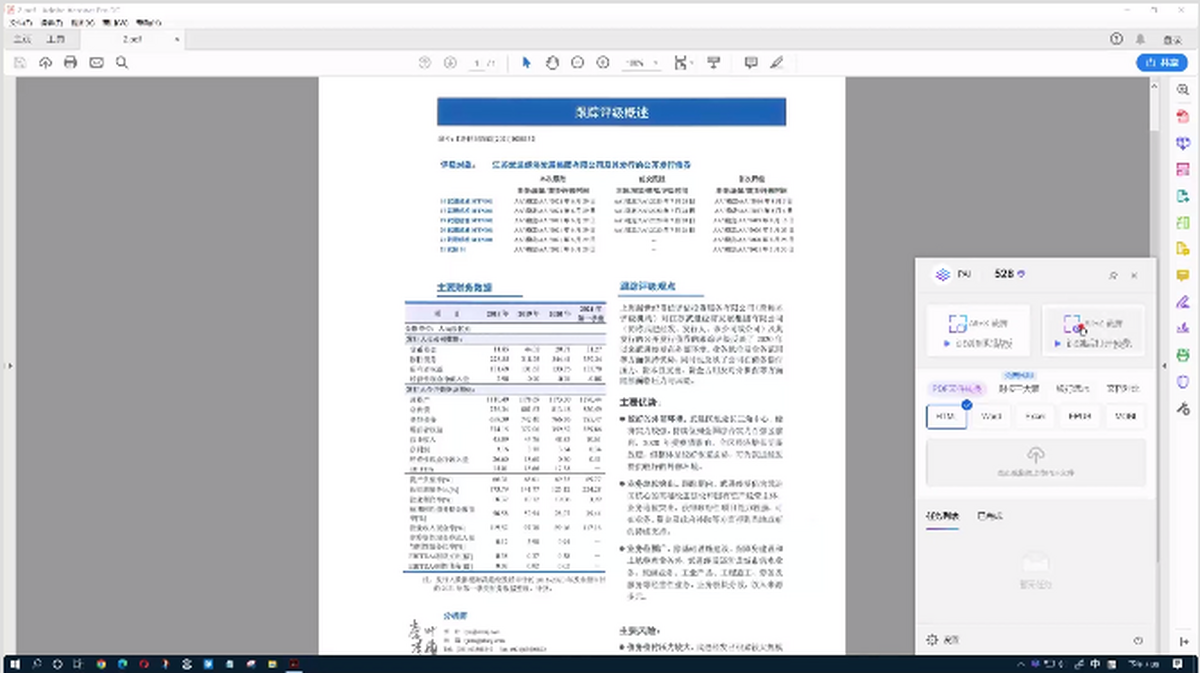Image resolution: width=1200 pixels, height=673 pixels.
Task: Collapse the right tools pane bottom arrow
Action: [1183, 642]
